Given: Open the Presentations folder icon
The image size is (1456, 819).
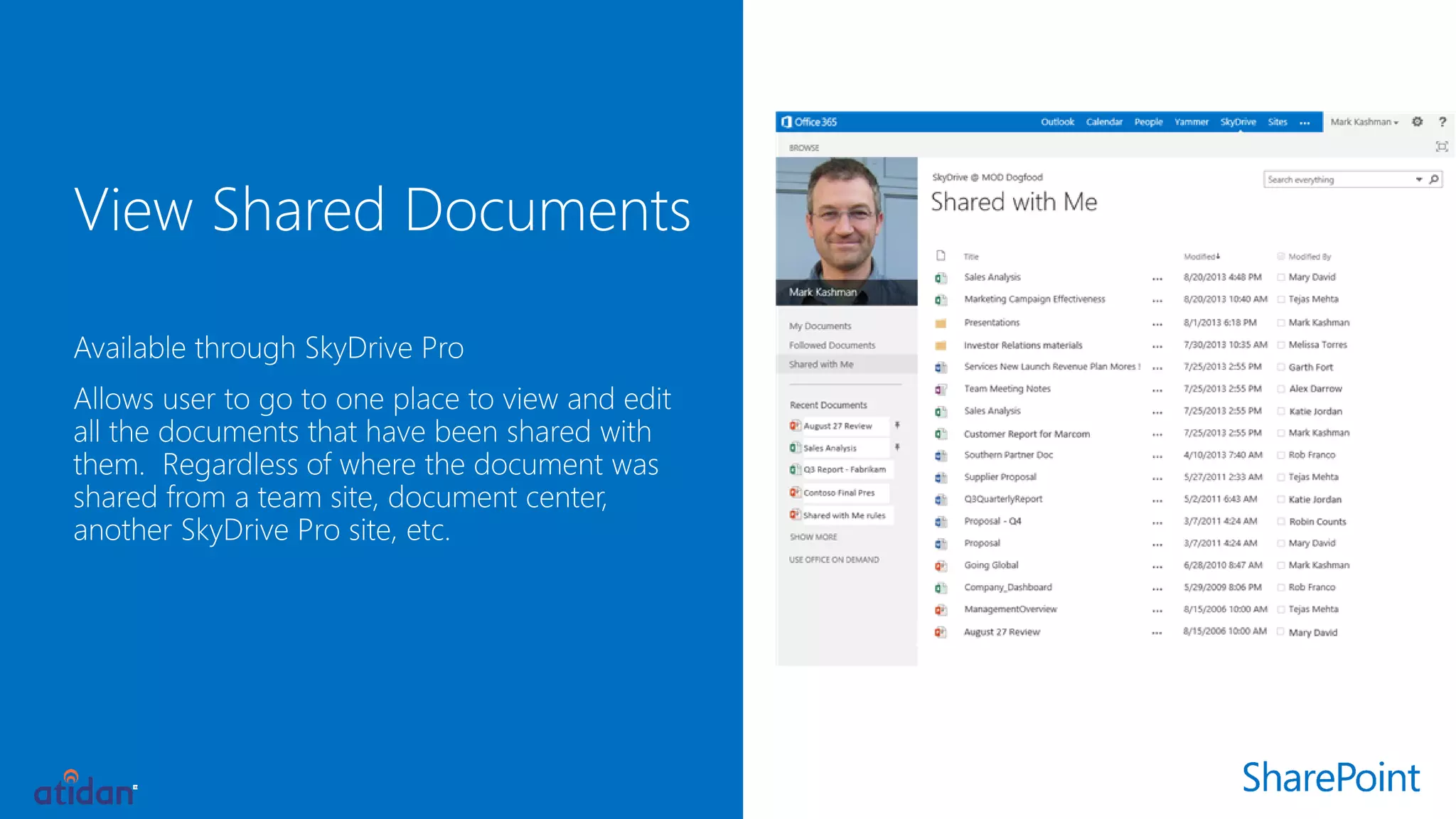Looking at the screenshot, I should 941,323.
